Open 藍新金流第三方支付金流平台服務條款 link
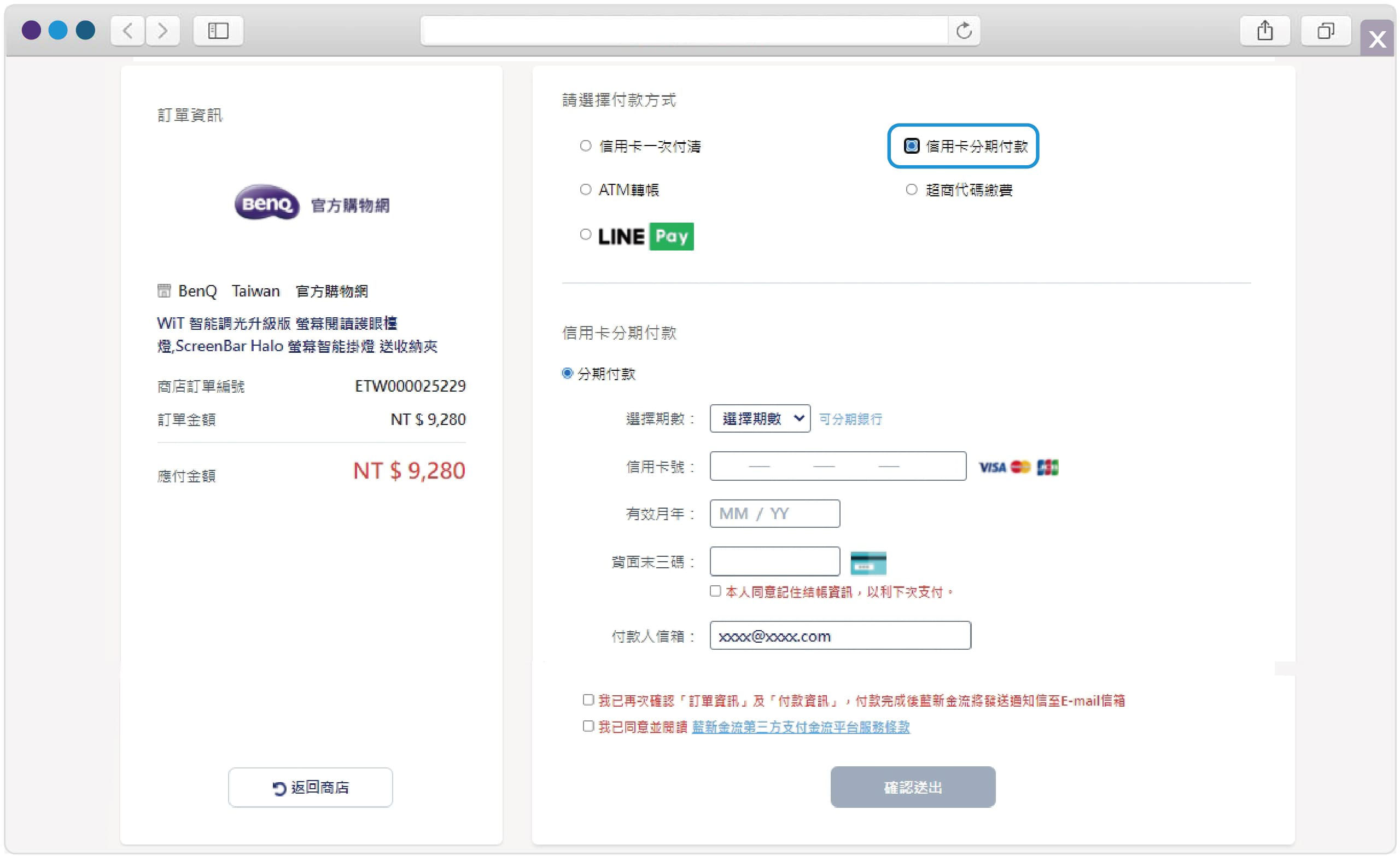Screen dimensions: 1400x856 tap(801, 727)
